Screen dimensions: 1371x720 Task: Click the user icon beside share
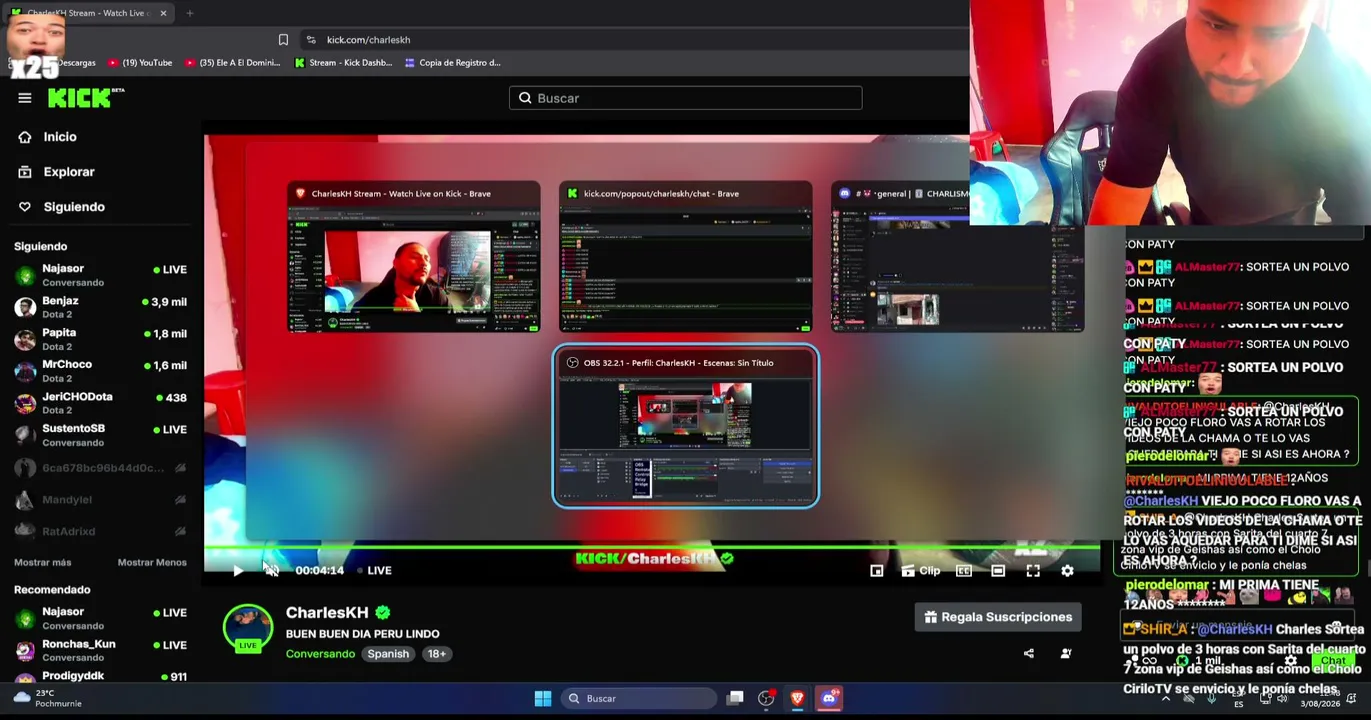click(1066, 654)
